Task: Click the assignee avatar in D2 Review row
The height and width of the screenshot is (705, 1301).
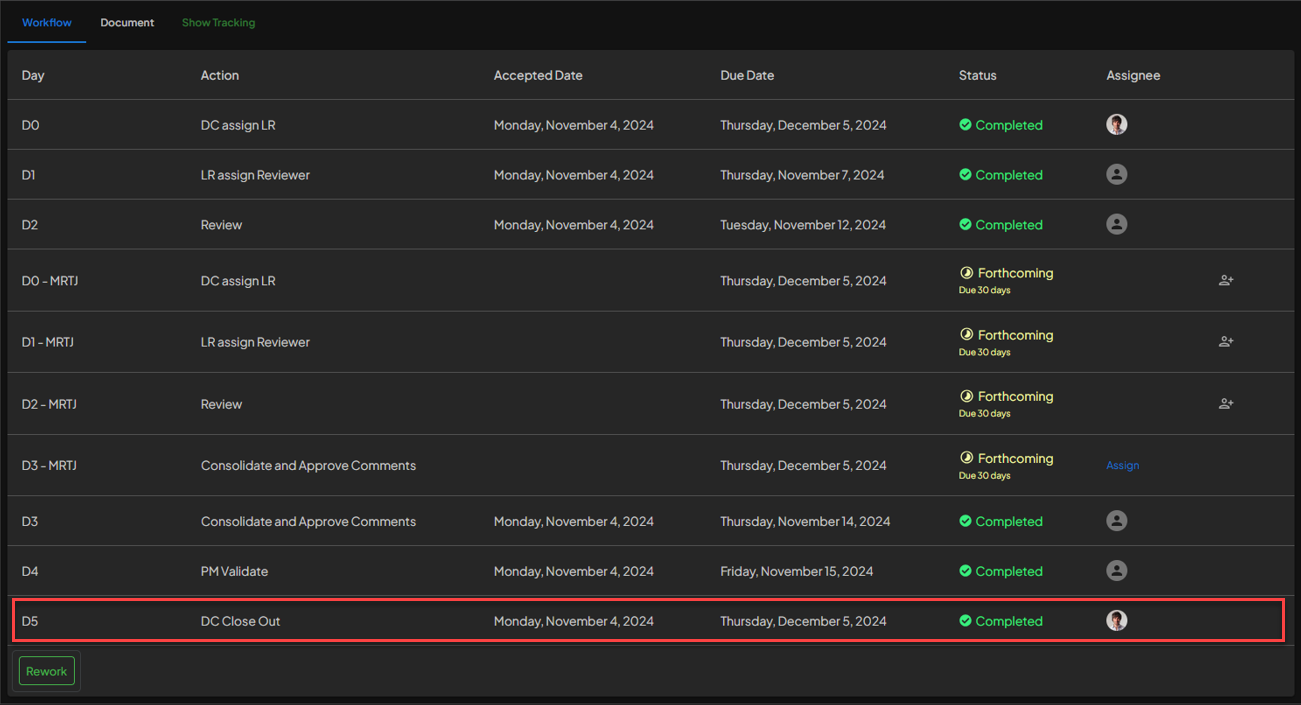Action: (1117, 225)
